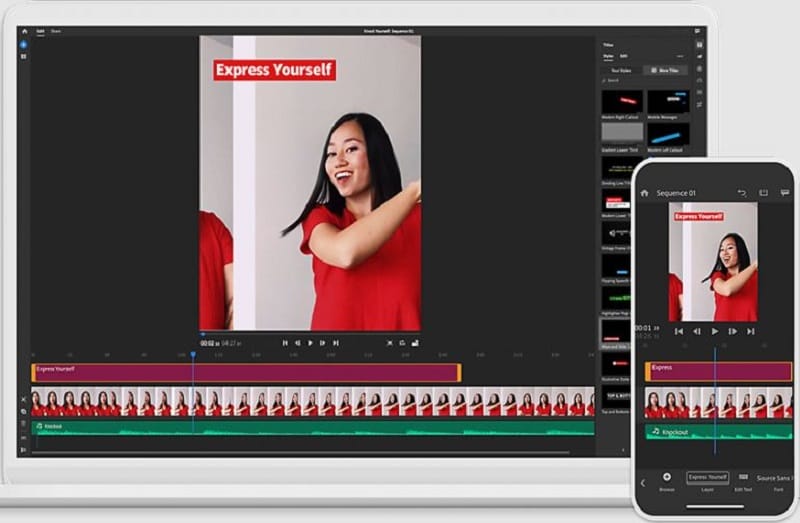The height and width of the screenshot is (523, 800).
Task: Open the Audio panel icon in right rail
Action: click(x=699, y=92)
